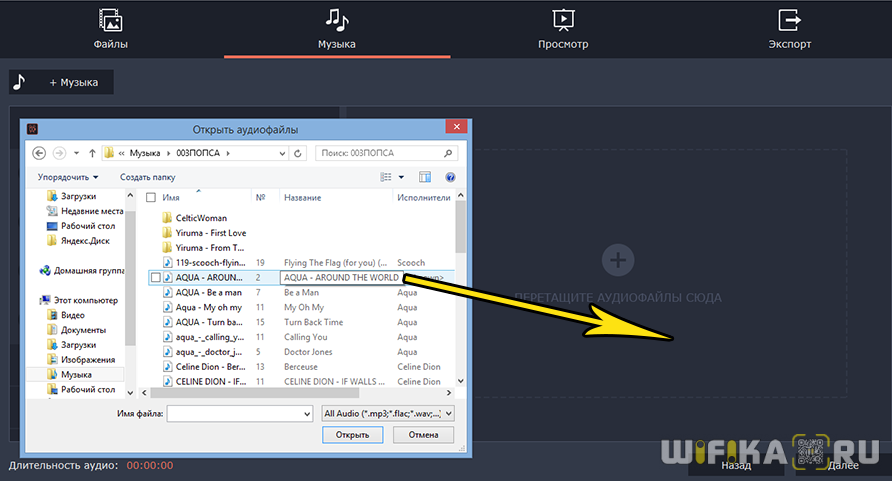Check the AQUA - AROUND file checkbox

[154, 277]
